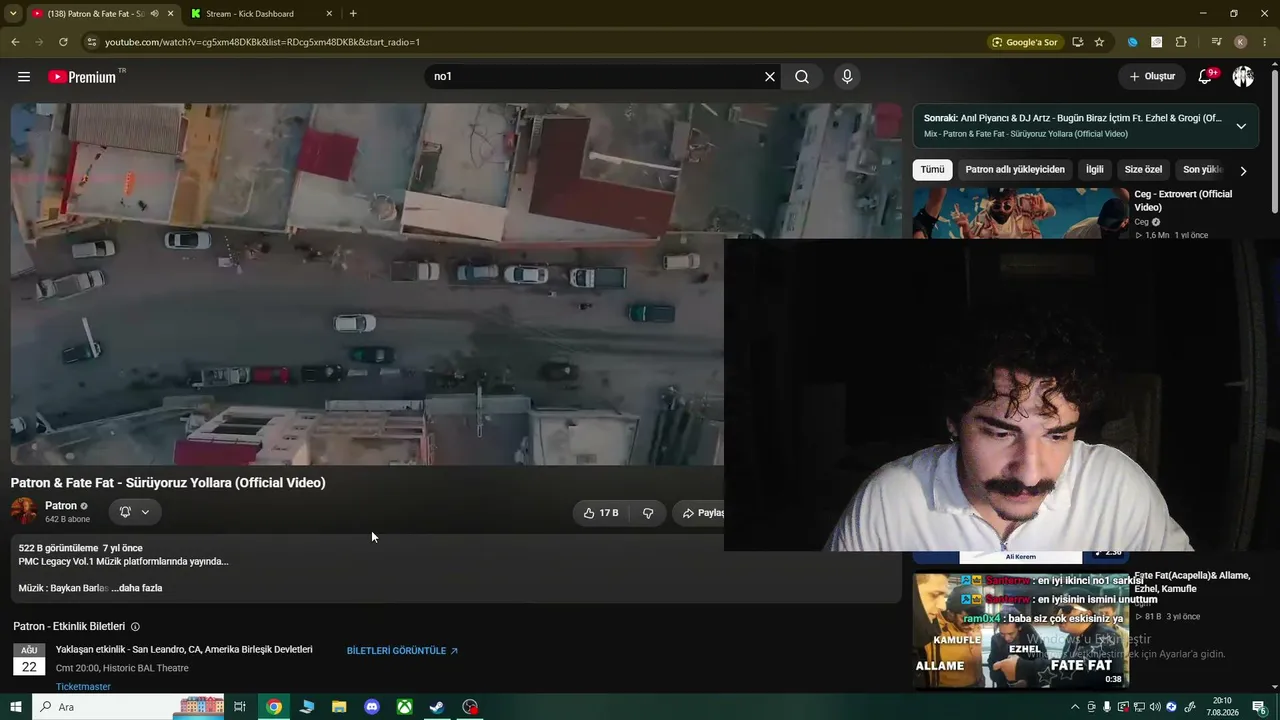This screenshot has height=720, width=1280.
Task: Open subscription notification bell dropdown
Action: coord(134,512)
